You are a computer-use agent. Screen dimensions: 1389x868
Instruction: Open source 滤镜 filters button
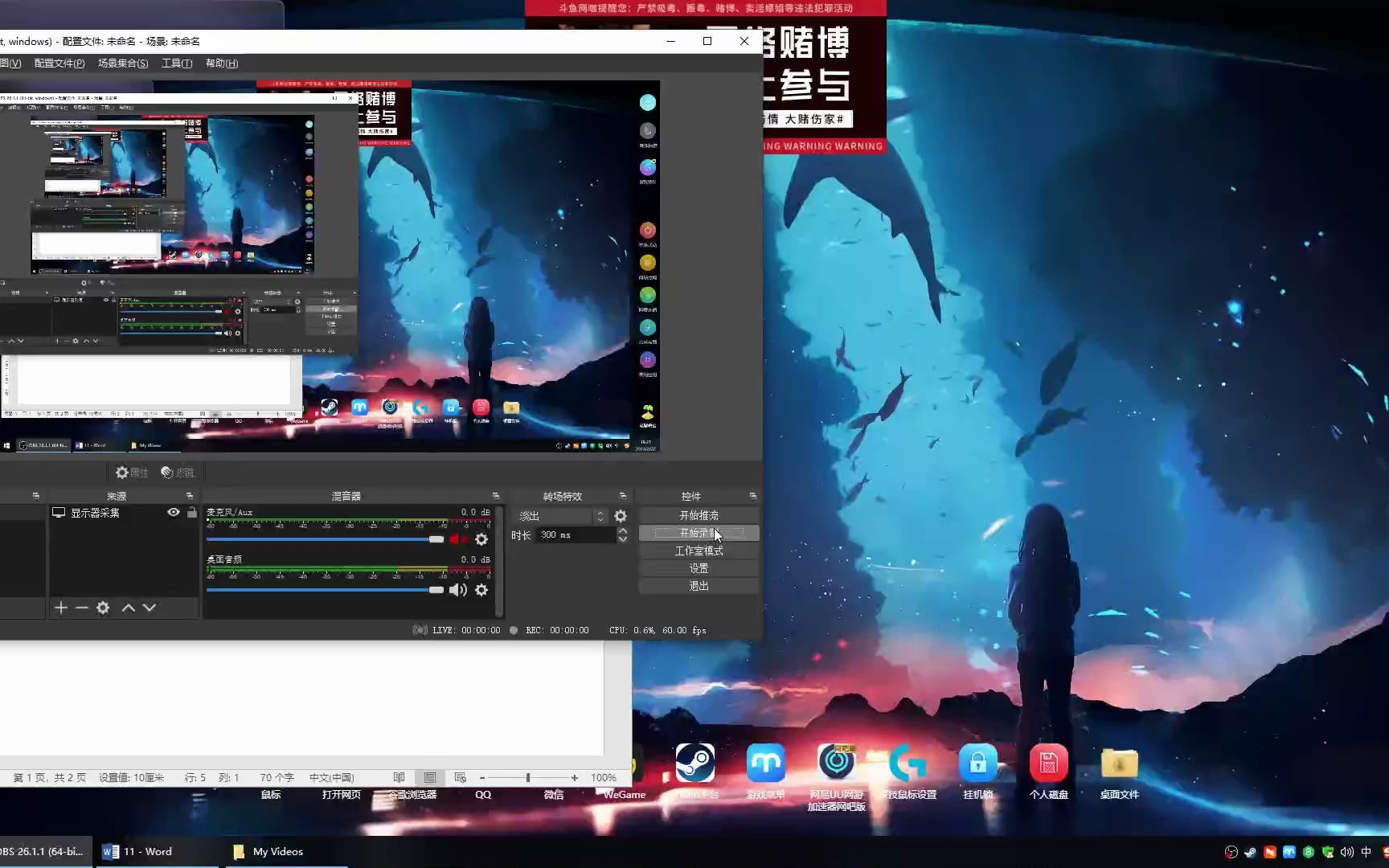(178, 473)
